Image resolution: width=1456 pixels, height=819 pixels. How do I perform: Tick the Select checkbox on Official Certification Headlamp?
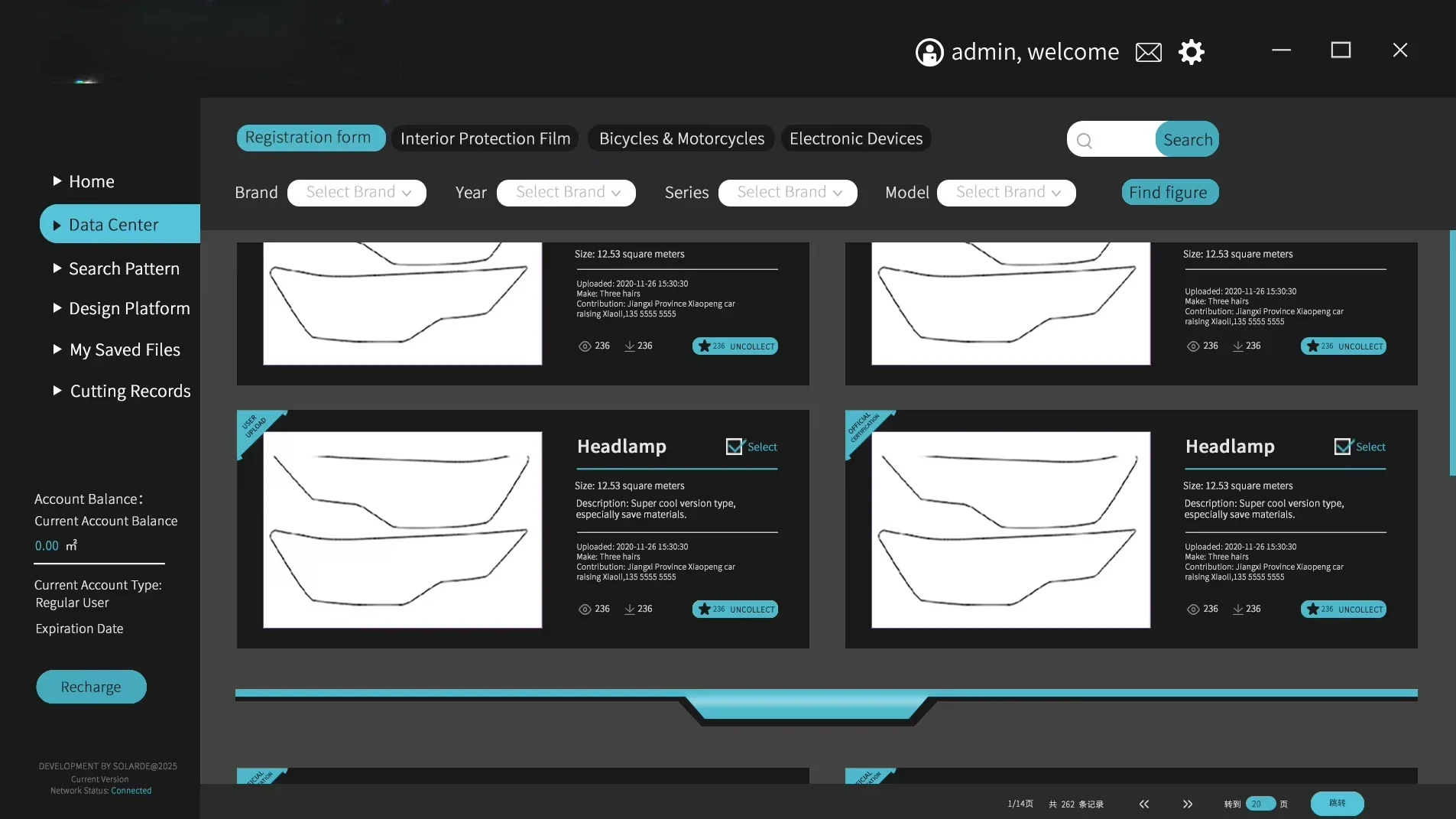[x=1342, y=447]
